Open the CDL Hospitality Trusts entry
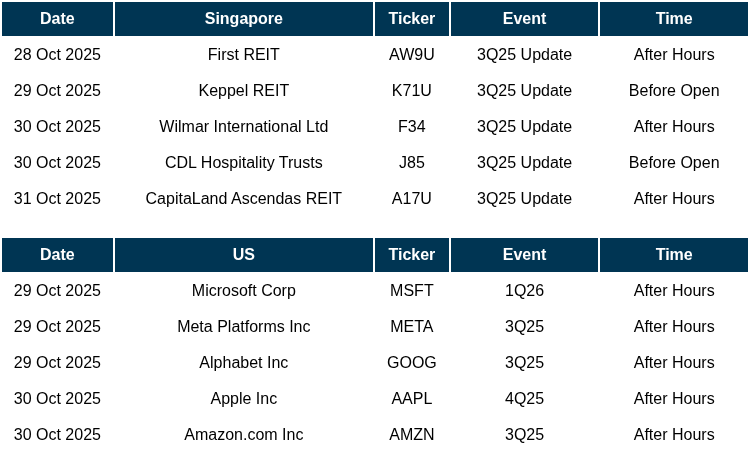This screenshot has width=750, height=454. click(x=244, y=163)
